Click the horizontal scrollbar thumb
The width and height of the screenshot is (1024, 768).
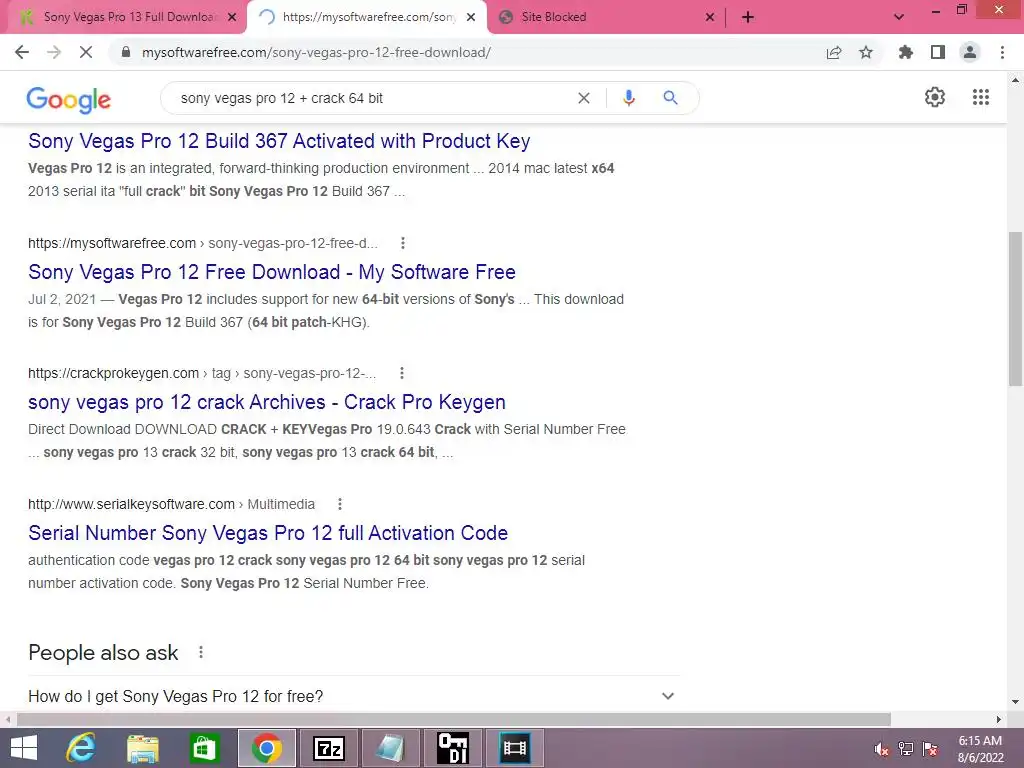454,719
